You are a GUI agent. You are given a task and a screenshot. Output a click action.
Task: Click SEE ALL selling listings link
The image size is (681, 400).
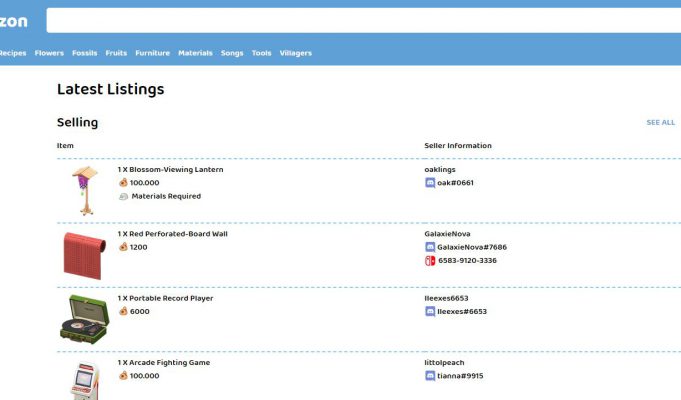click(660, 123)
